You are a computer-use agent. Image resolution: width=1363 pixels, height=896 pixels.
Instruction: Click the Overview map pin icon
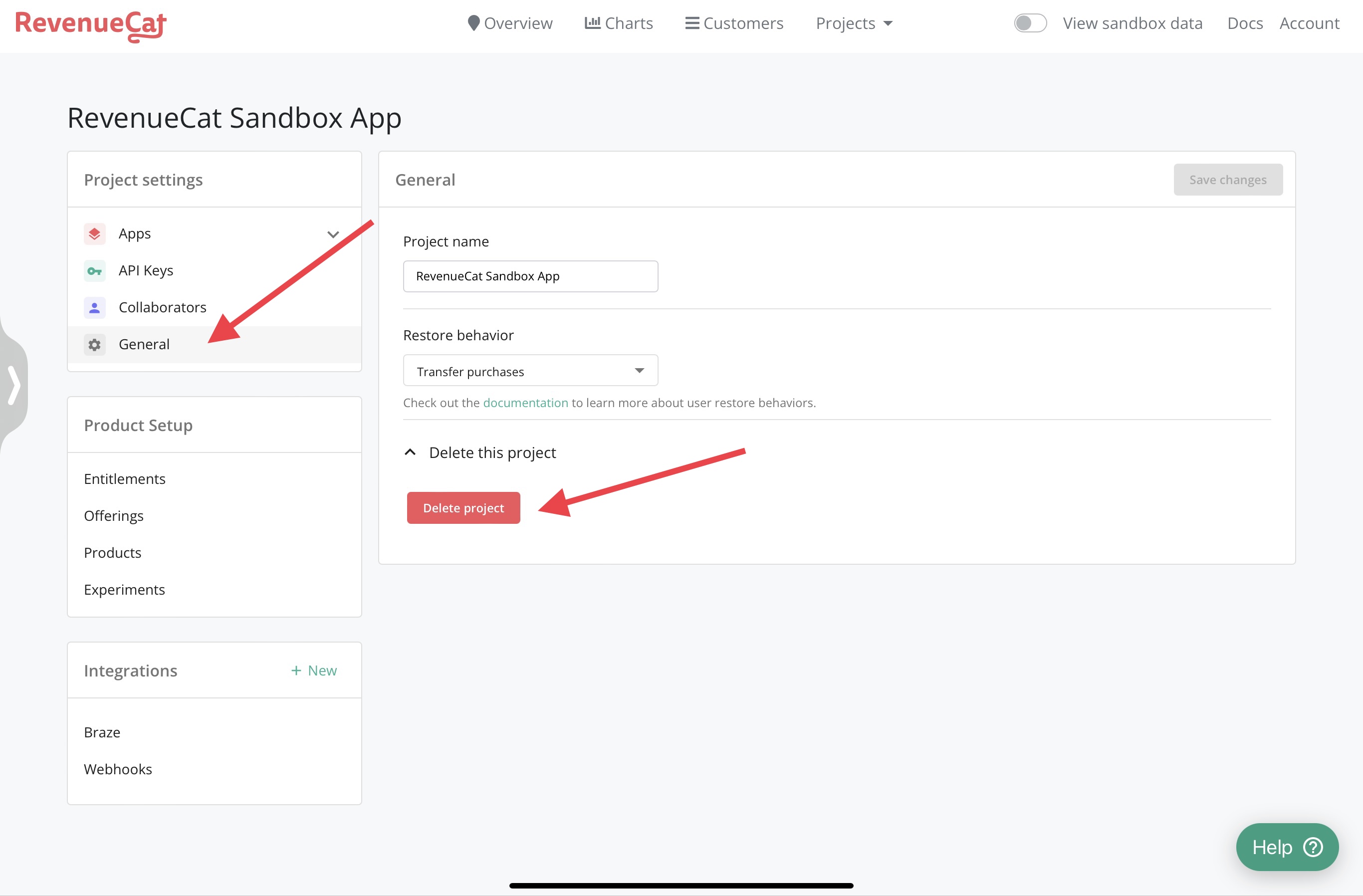pyautogui.click(x=473, y=23)
